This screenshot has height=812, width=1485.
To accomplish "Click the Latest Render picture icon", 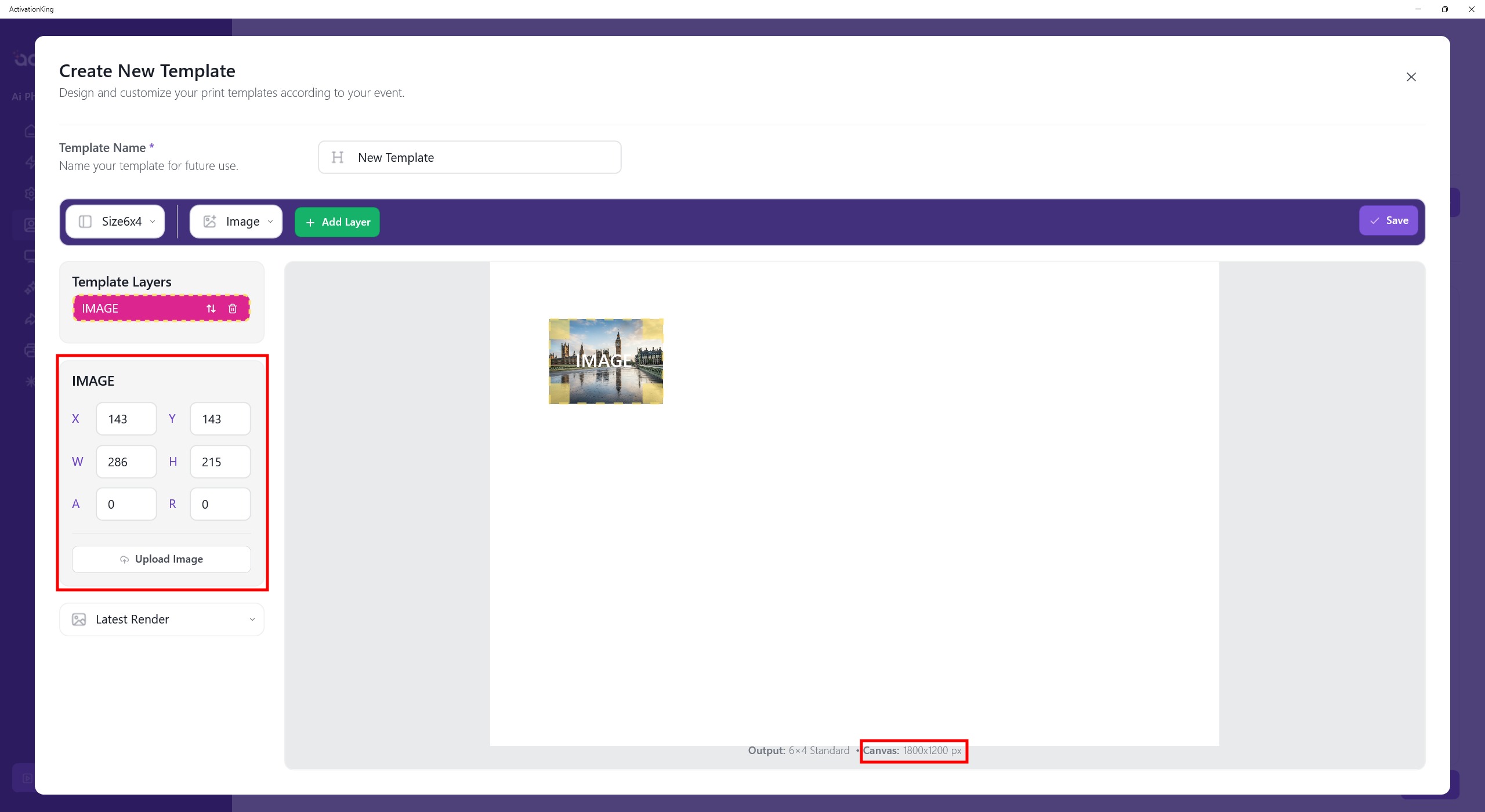I will coord(79,619).
